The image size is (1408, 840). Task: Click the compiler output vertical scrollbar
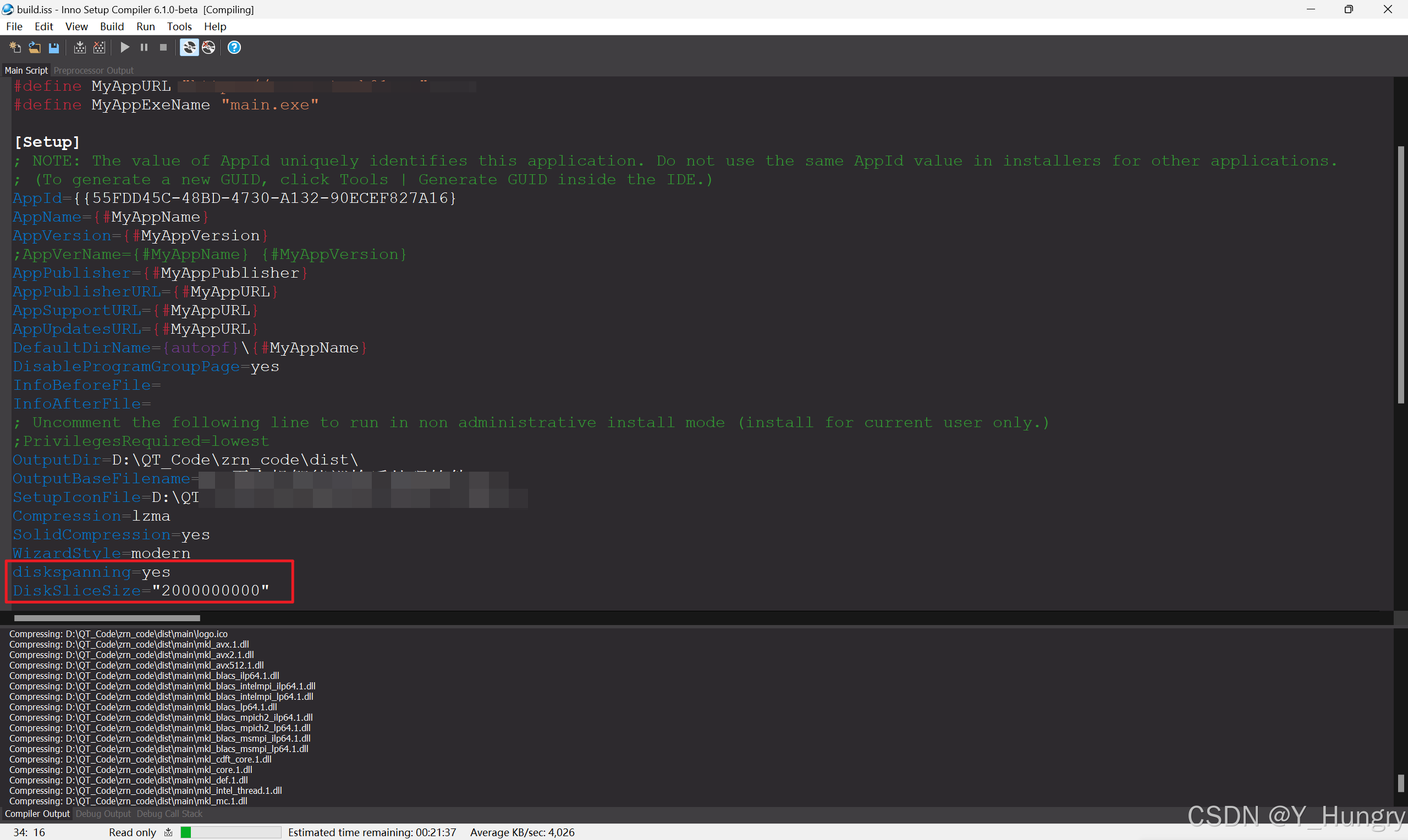pos(1401,783)
